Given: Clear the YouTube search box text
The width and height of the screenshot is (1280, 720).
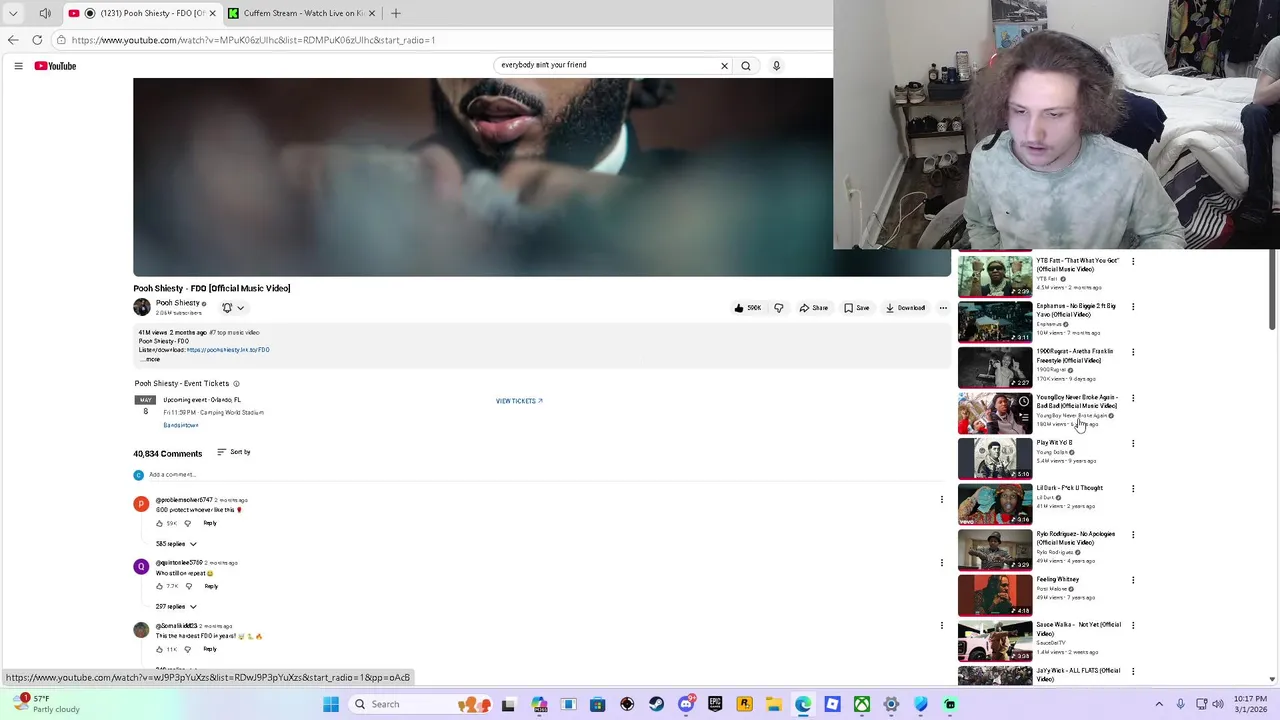Looking at the screenshot, I should [x=724, y=66].
